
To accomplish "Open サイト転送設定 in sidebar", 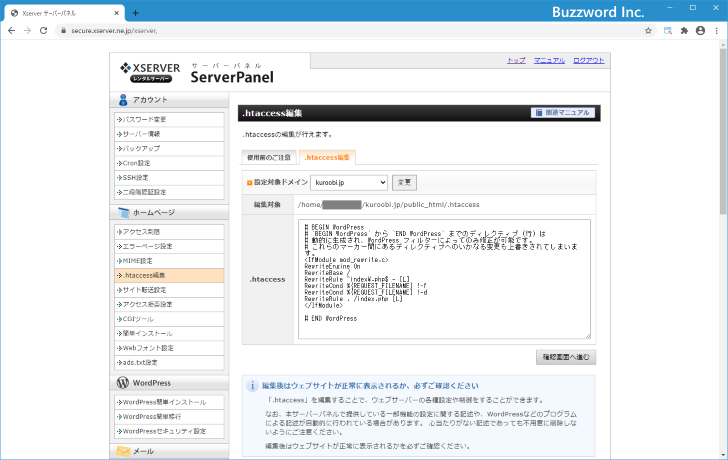I will tap(169, 290).
